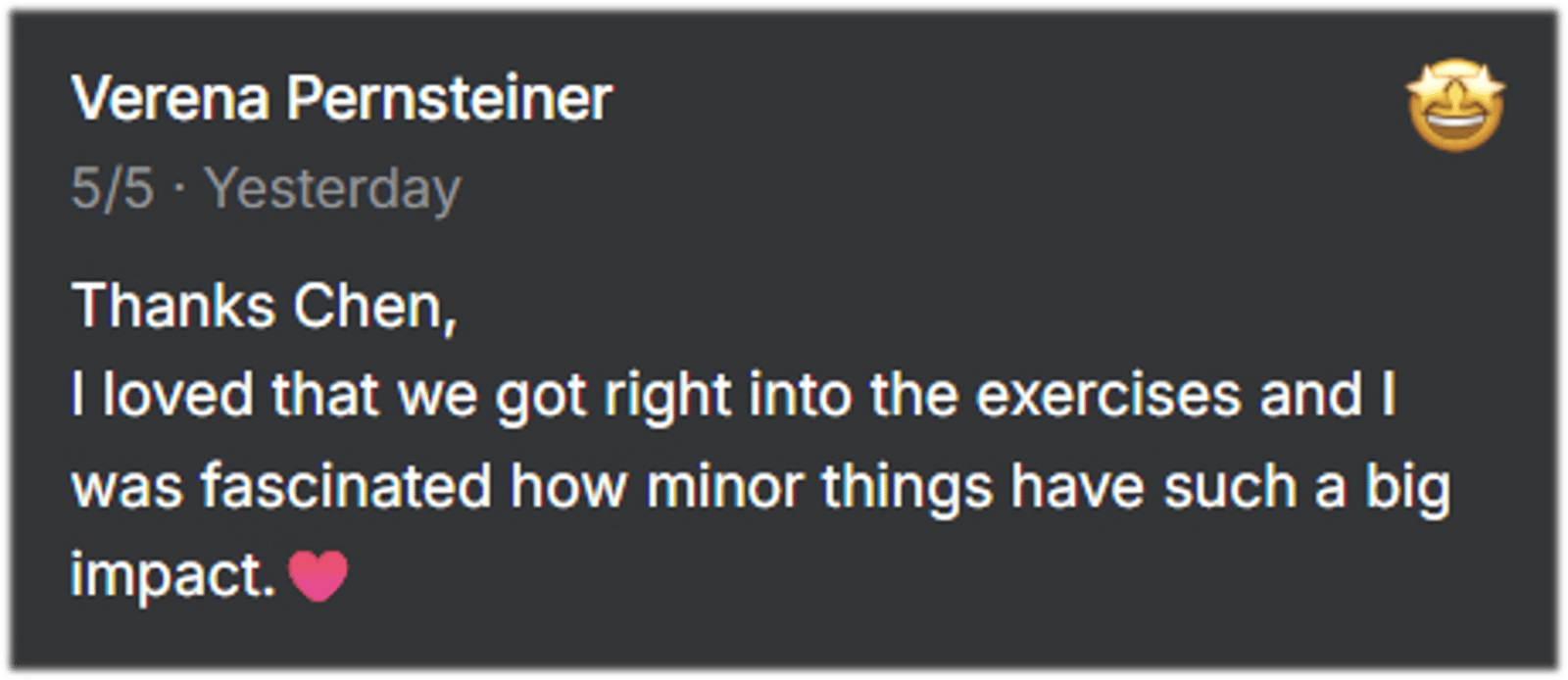Click the surname 'Pernsteiner'

click(x=449, y=99)
